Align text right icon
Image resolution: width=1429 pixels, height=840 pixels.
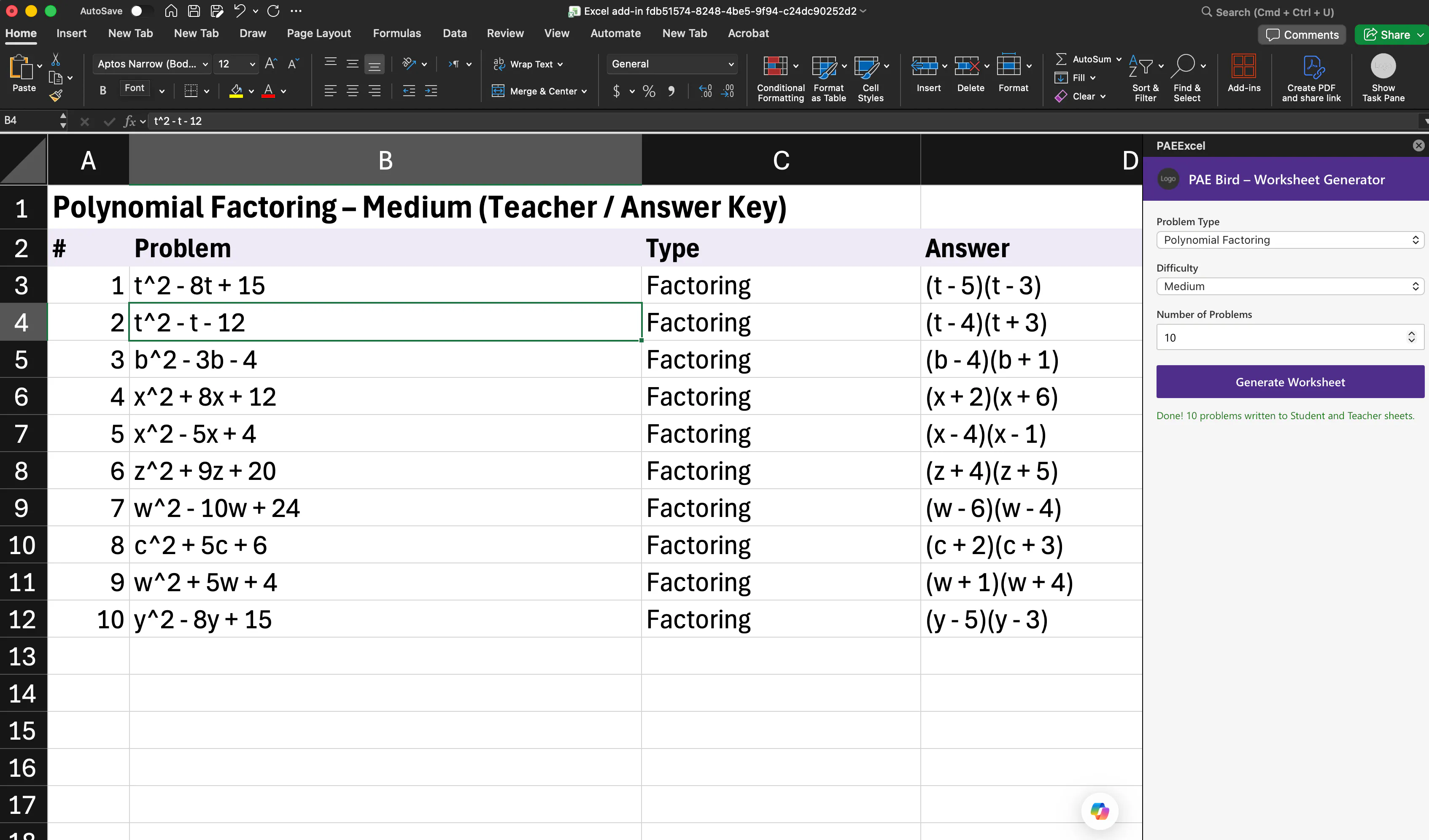point(374,91)
